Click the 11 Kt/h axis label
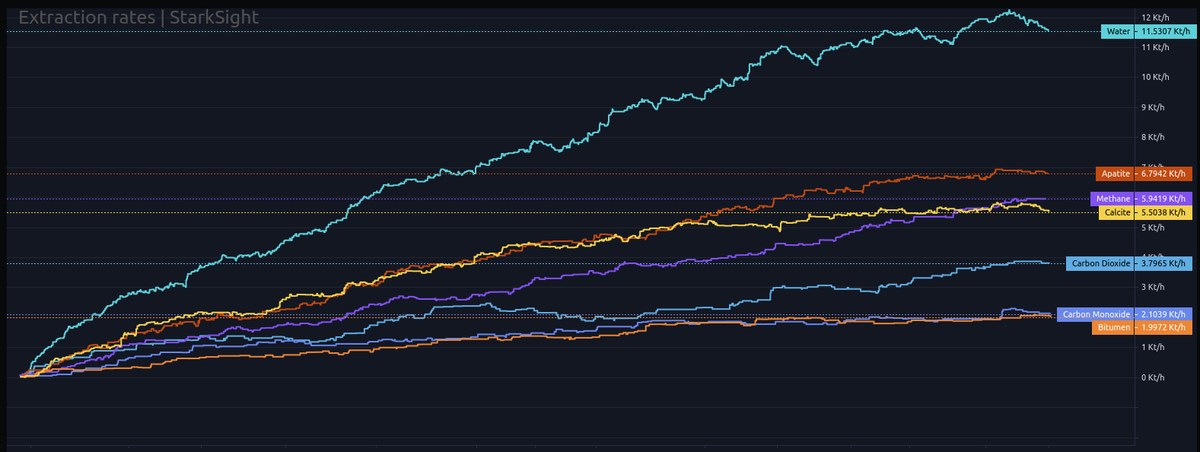This screenshot has width=1200, height=452. tap(1155, 47)
